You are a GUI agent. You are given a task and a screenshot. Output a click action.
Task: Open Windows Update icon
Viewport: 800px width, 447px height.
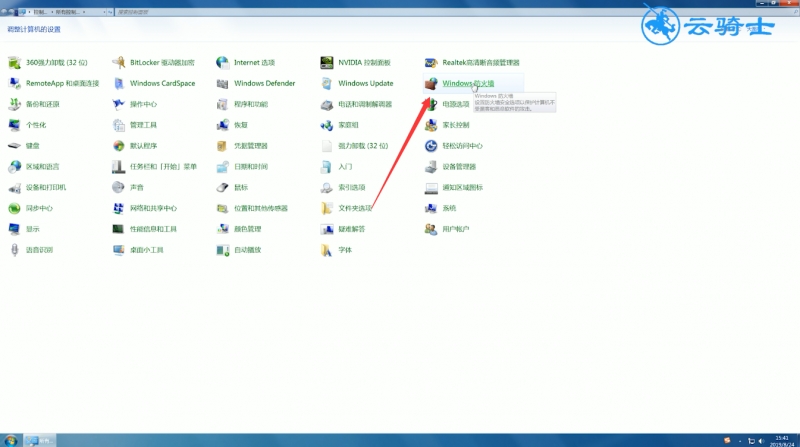coord(327,83)
